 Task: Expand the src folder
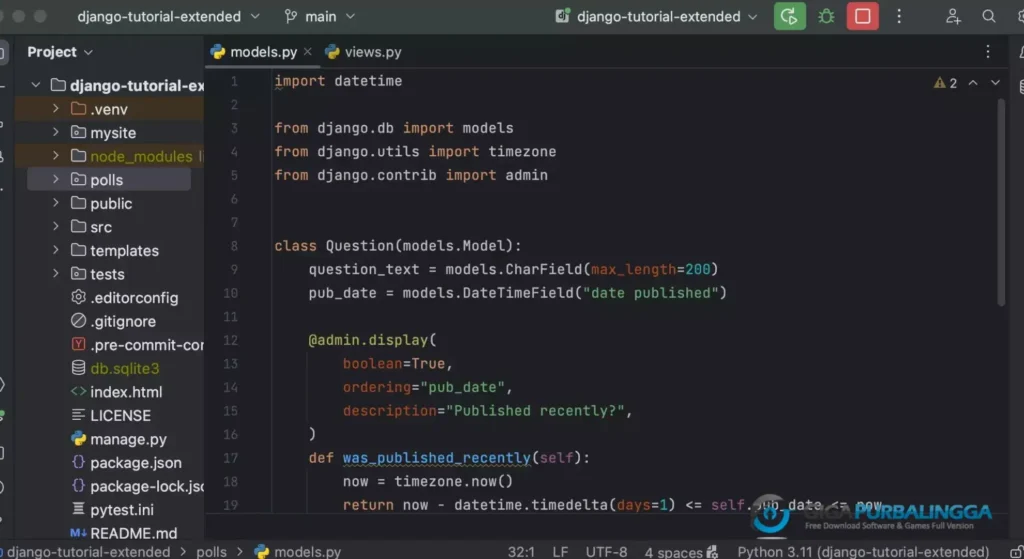[56, 226]
